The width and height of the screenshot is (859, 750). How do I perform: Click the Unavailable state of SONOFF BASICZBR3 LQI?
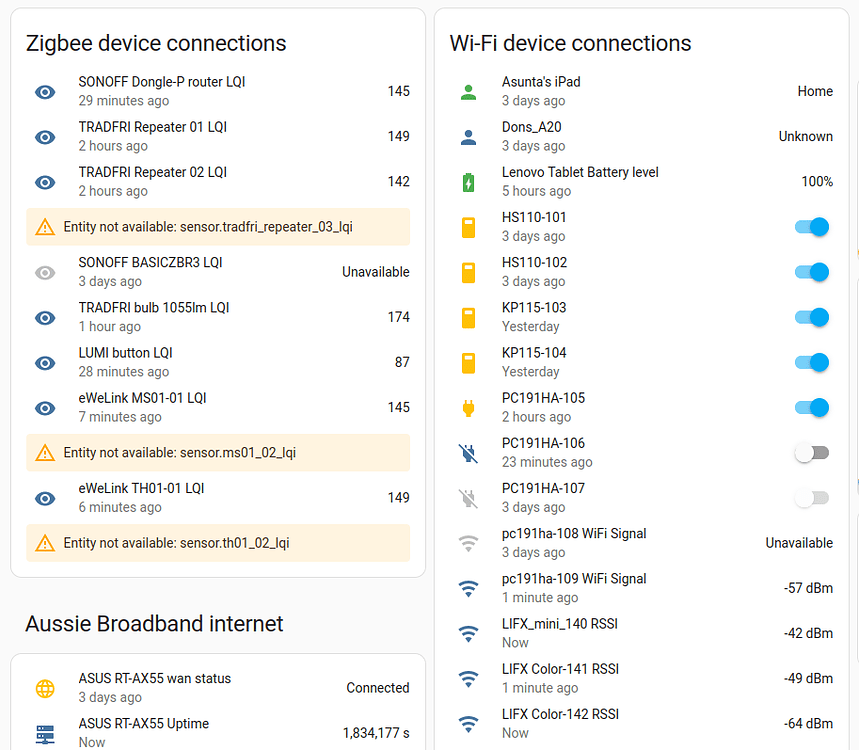click(x=376, y=272)
